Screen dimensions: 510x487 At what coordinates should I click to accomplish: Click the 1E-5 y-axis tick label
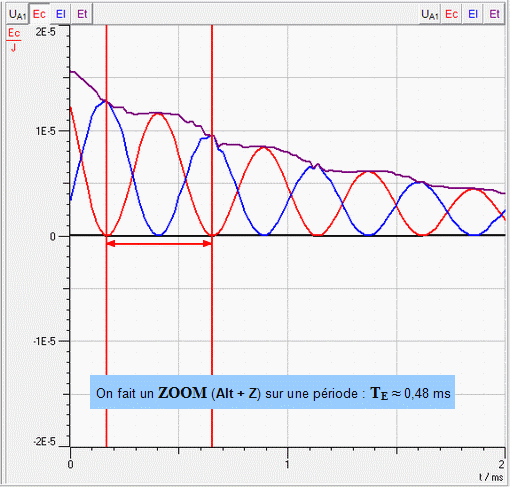point(46,131)
